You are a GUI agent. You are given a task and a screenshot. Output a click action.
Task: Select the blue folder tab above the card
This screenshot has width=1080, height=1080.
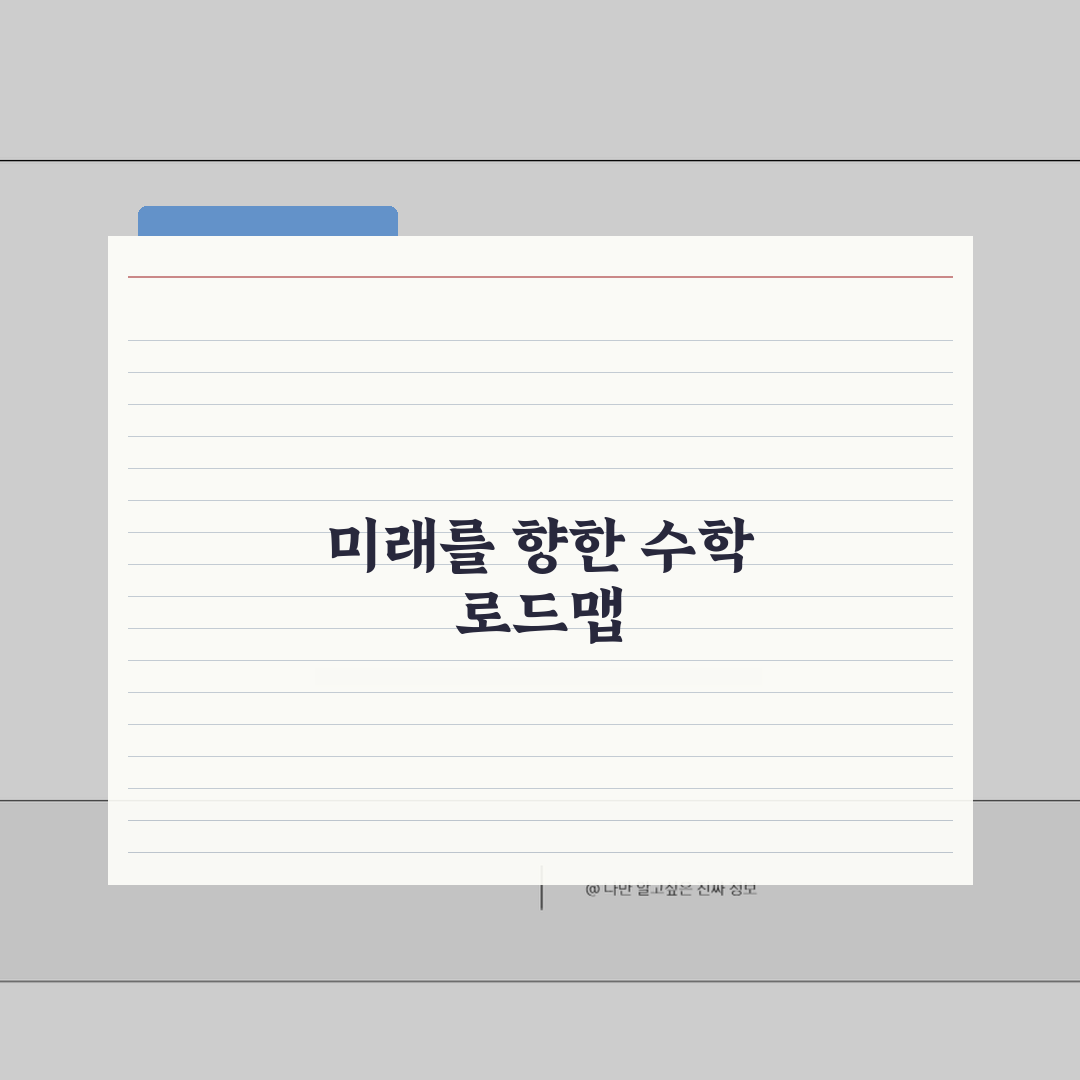268,221
